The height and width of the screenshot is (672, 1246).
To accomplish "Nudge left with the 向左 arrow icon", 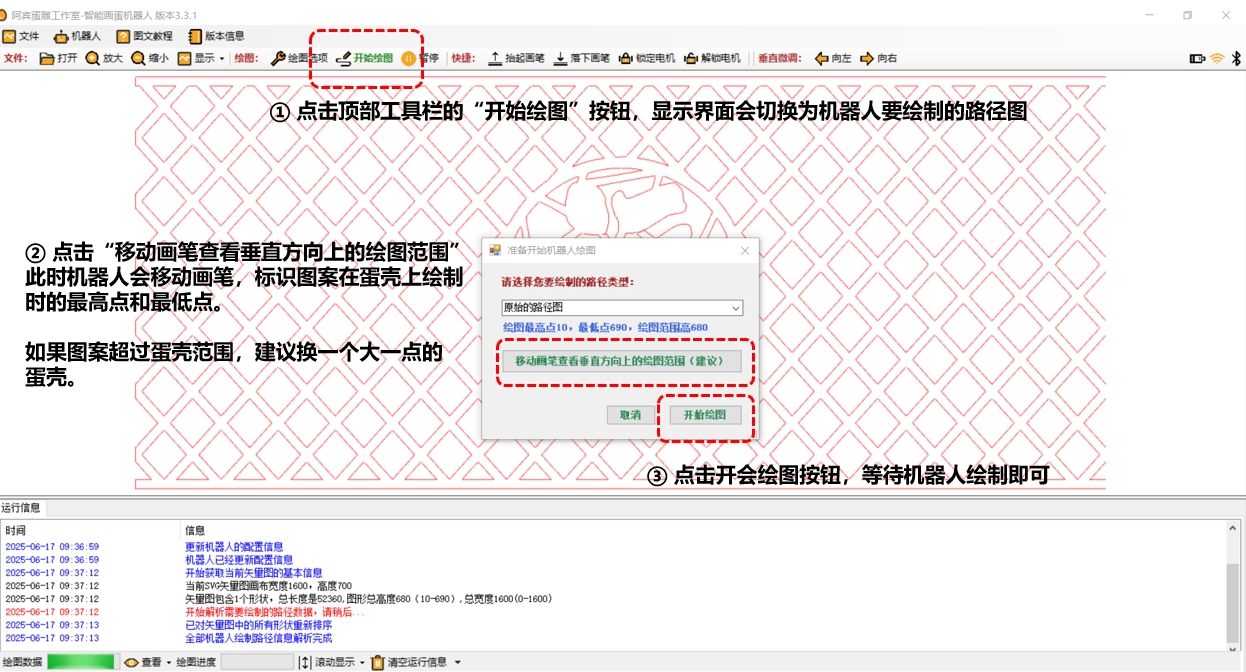I will pyautogui.click(x=821, y=58).
